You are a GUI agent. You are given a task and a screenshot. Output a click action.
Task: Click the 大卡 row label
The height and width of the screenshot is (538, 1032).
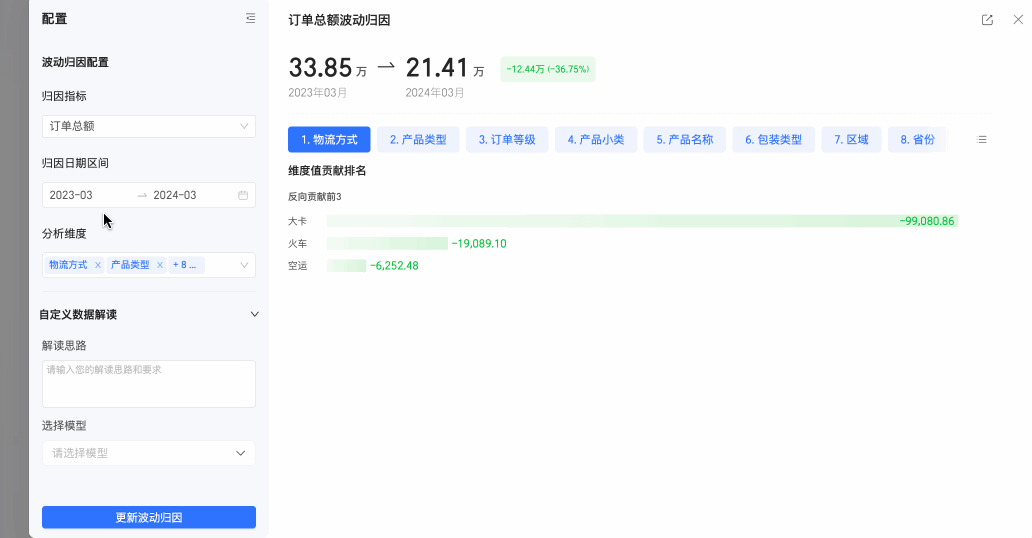(x=297, y=221)
